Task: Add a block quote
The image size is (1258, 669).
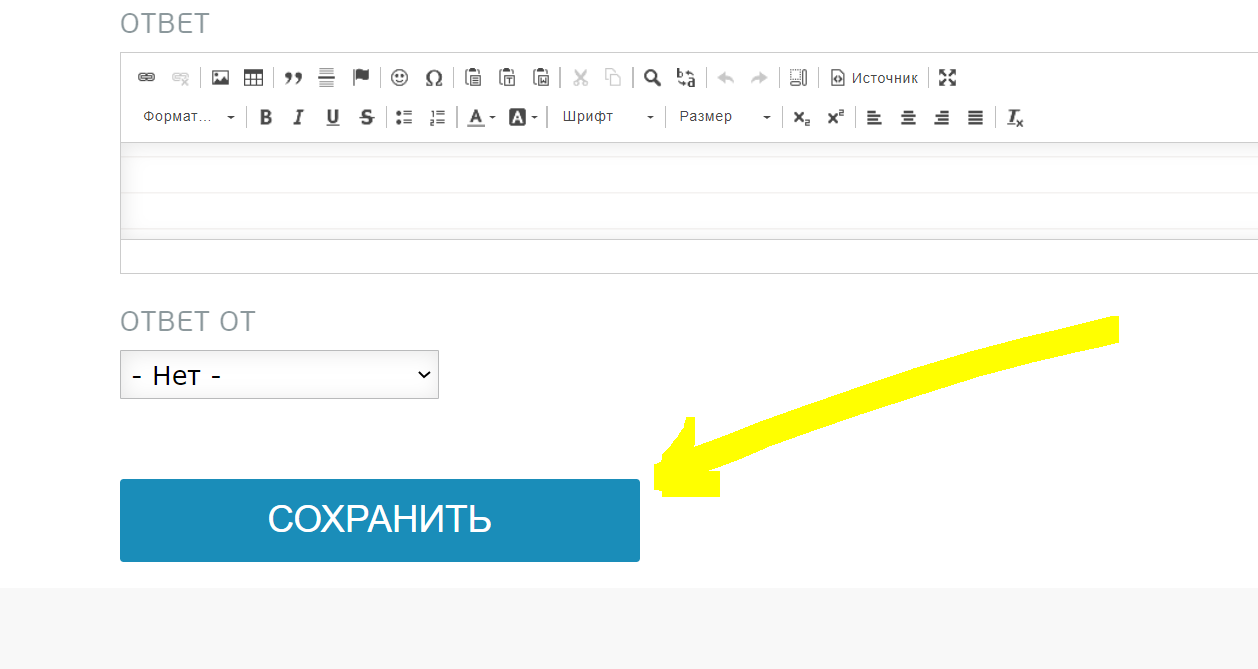Action: [x=293, y=78]
